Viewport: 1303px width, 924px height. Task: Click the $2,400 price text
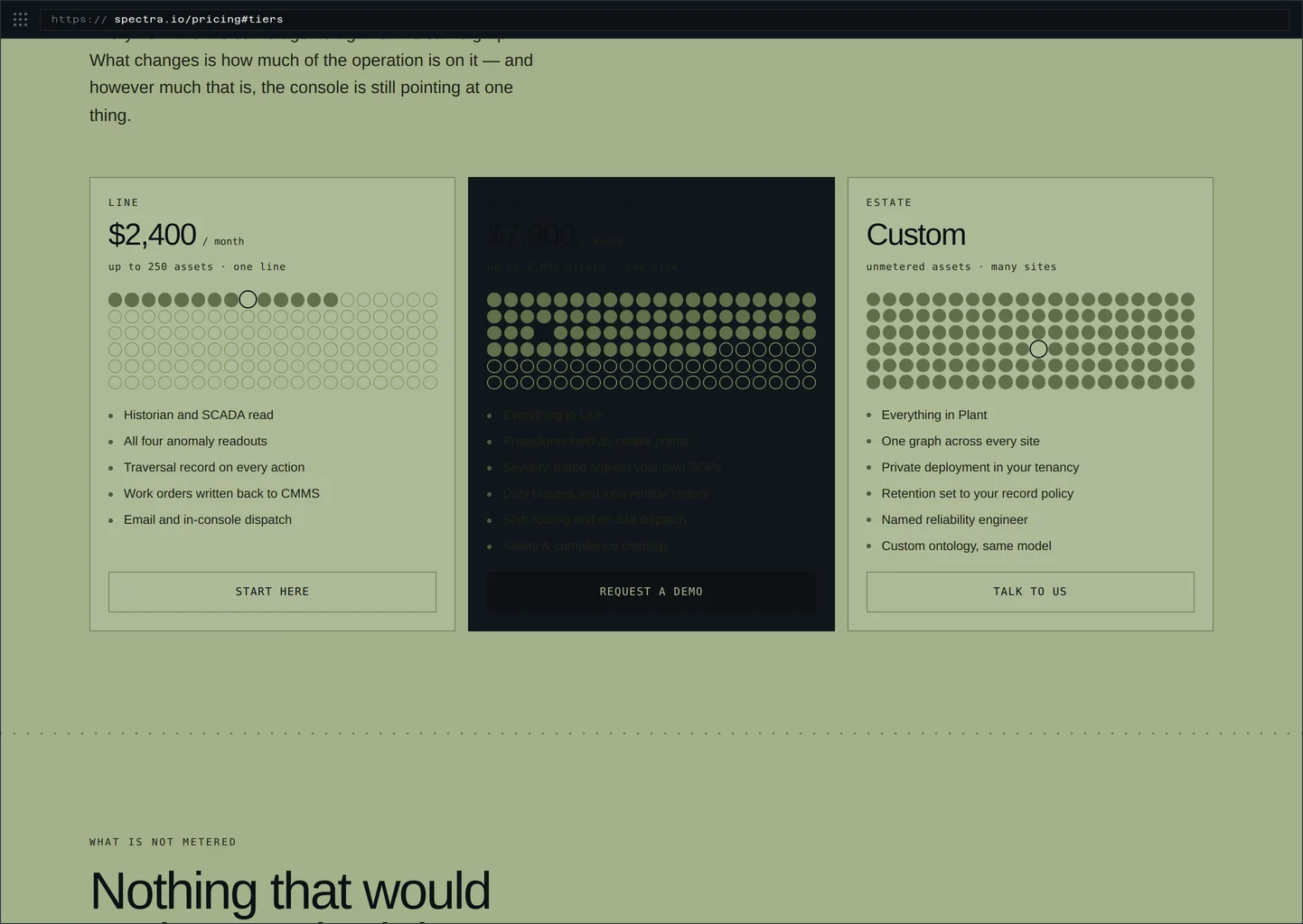[152, 235]
